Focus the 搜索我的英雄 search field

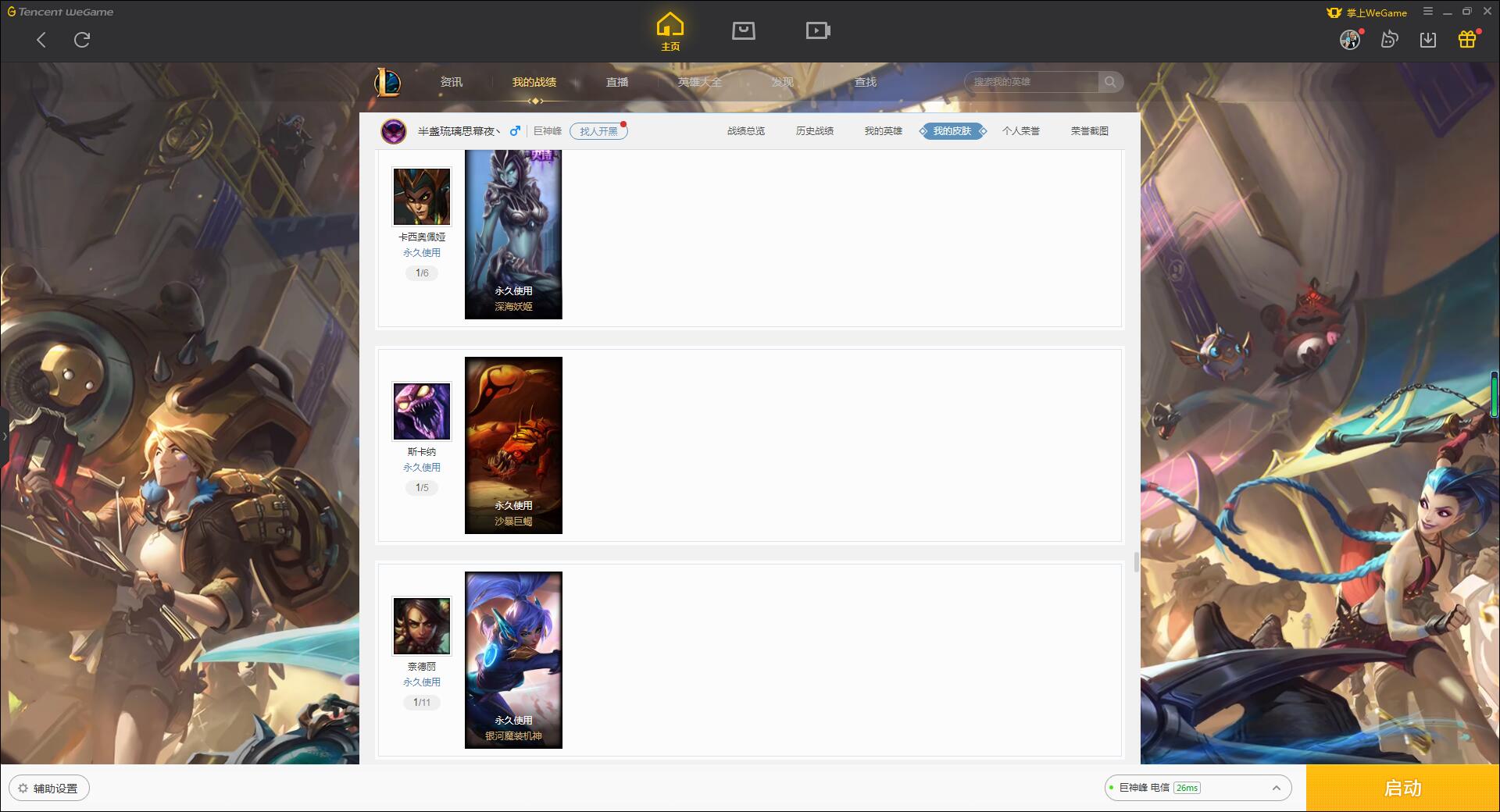pyautogui.click(x=1032, y=82)
